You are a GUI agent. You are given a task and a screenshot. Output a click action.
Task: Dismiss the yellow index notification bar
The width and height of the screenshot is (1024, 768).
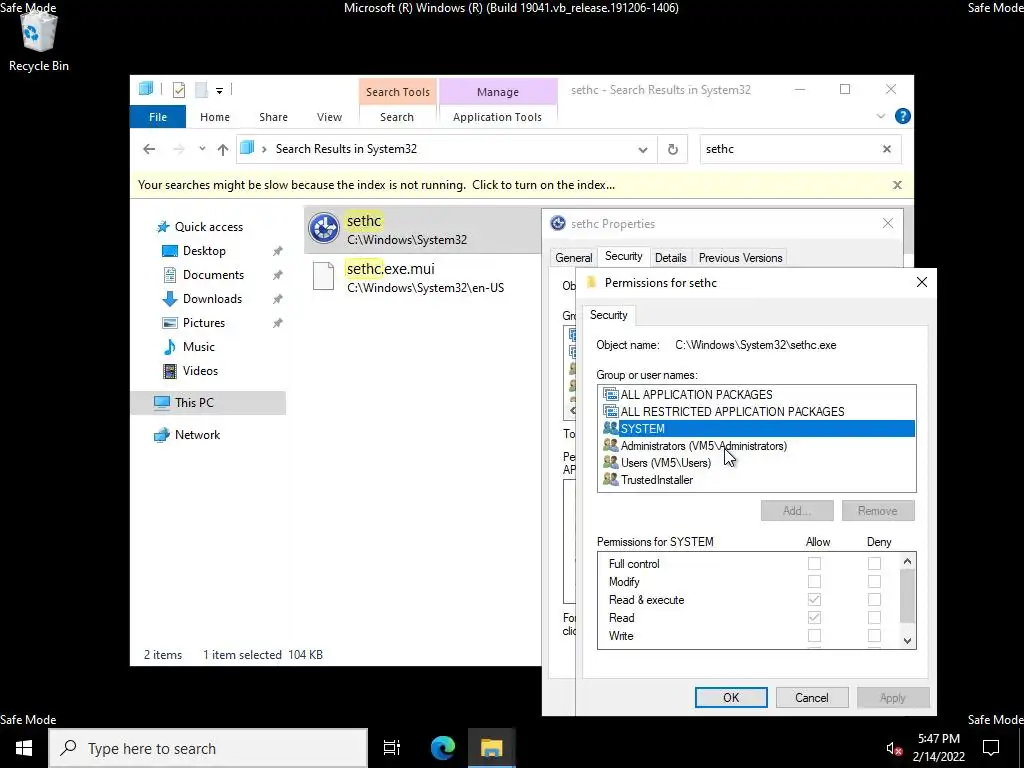(x=897, y=185)
